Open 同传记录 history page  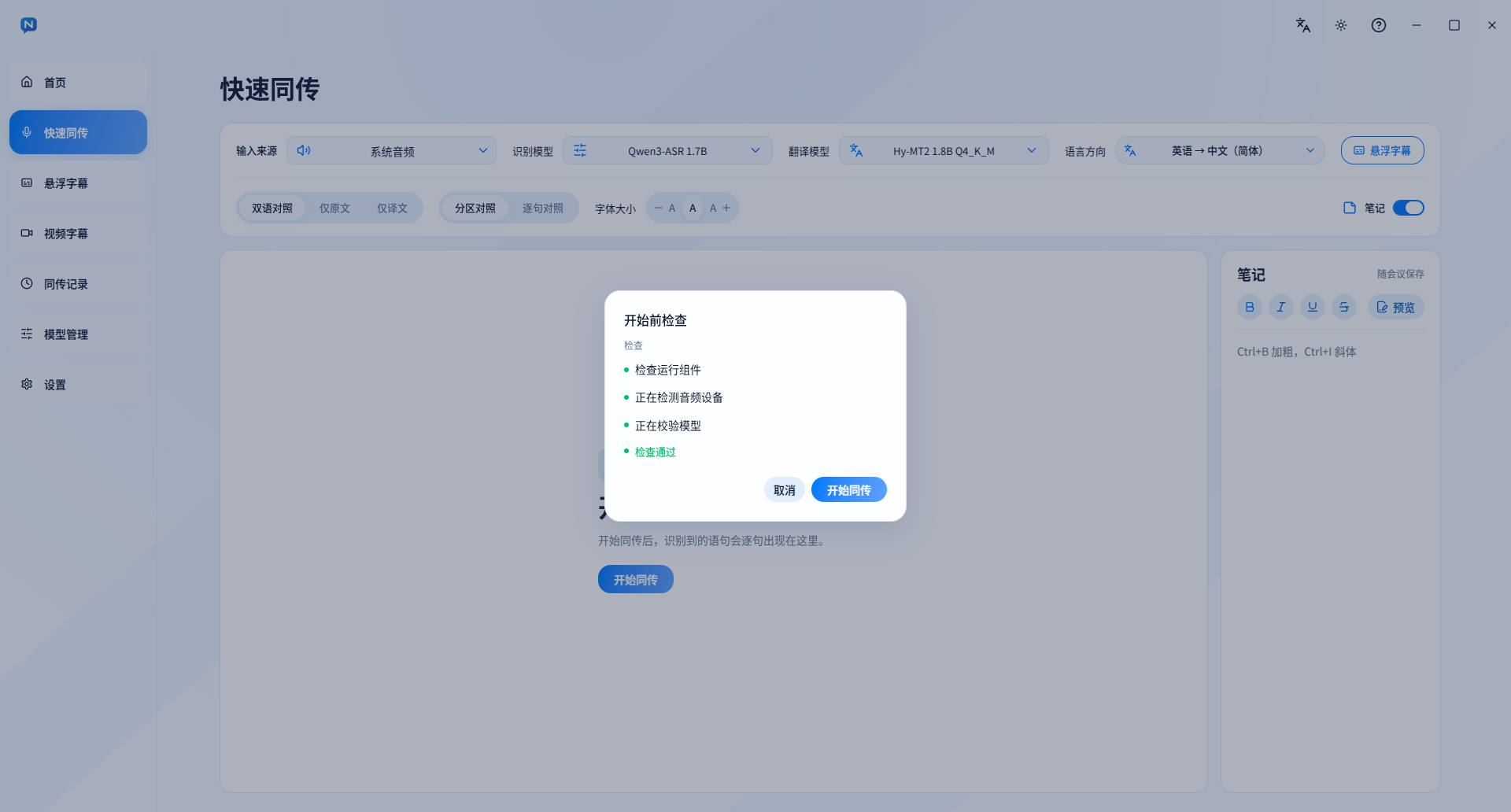pyautogui.click(x=78, y=283)
